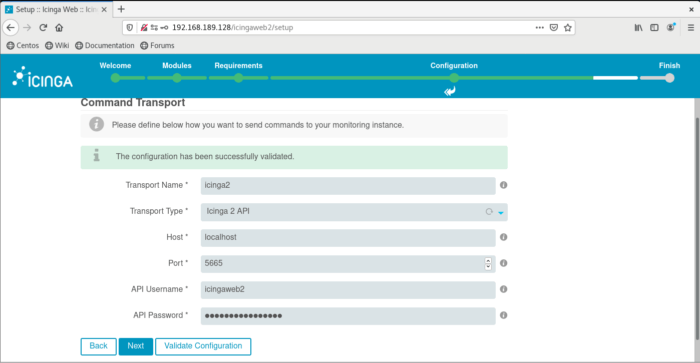Jump to Modules wizard step
The image size is (700, 363).
pyautogui.click(x=177, y=71)
